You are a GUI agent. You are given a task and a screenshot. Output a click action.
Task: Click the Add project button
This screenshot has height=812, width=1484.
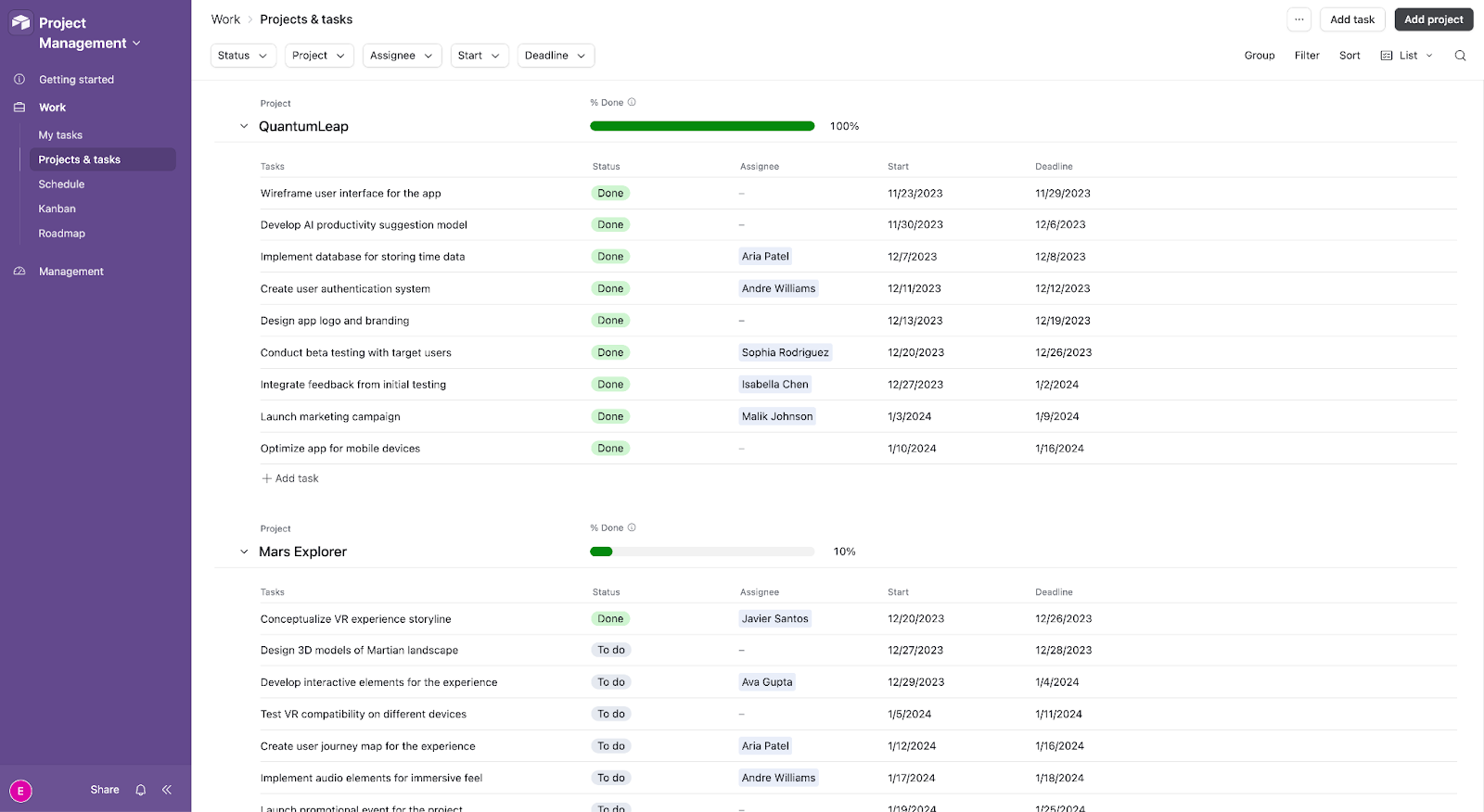pos(1433,19)
